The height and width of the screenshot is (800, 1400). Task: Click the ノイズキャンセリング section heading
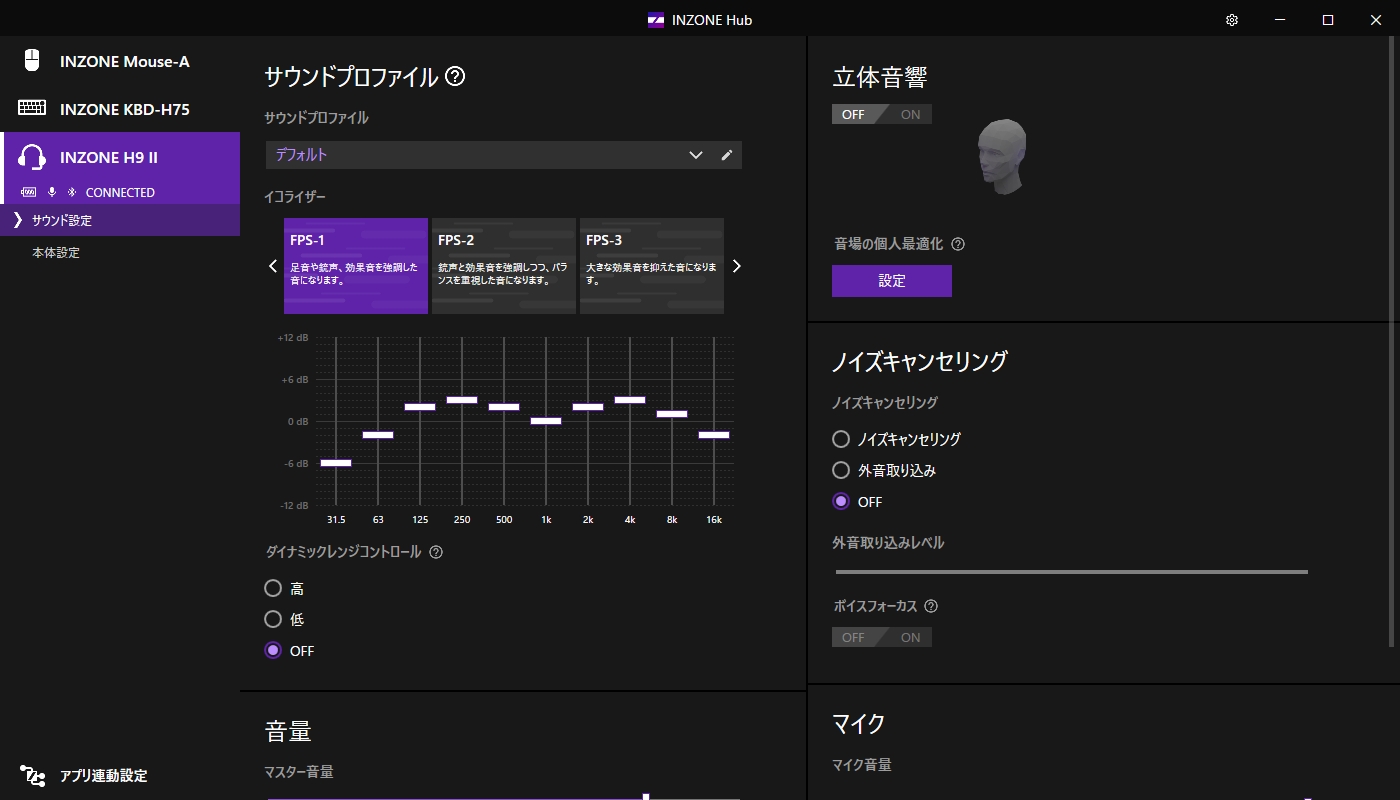(x=920, y=362)
